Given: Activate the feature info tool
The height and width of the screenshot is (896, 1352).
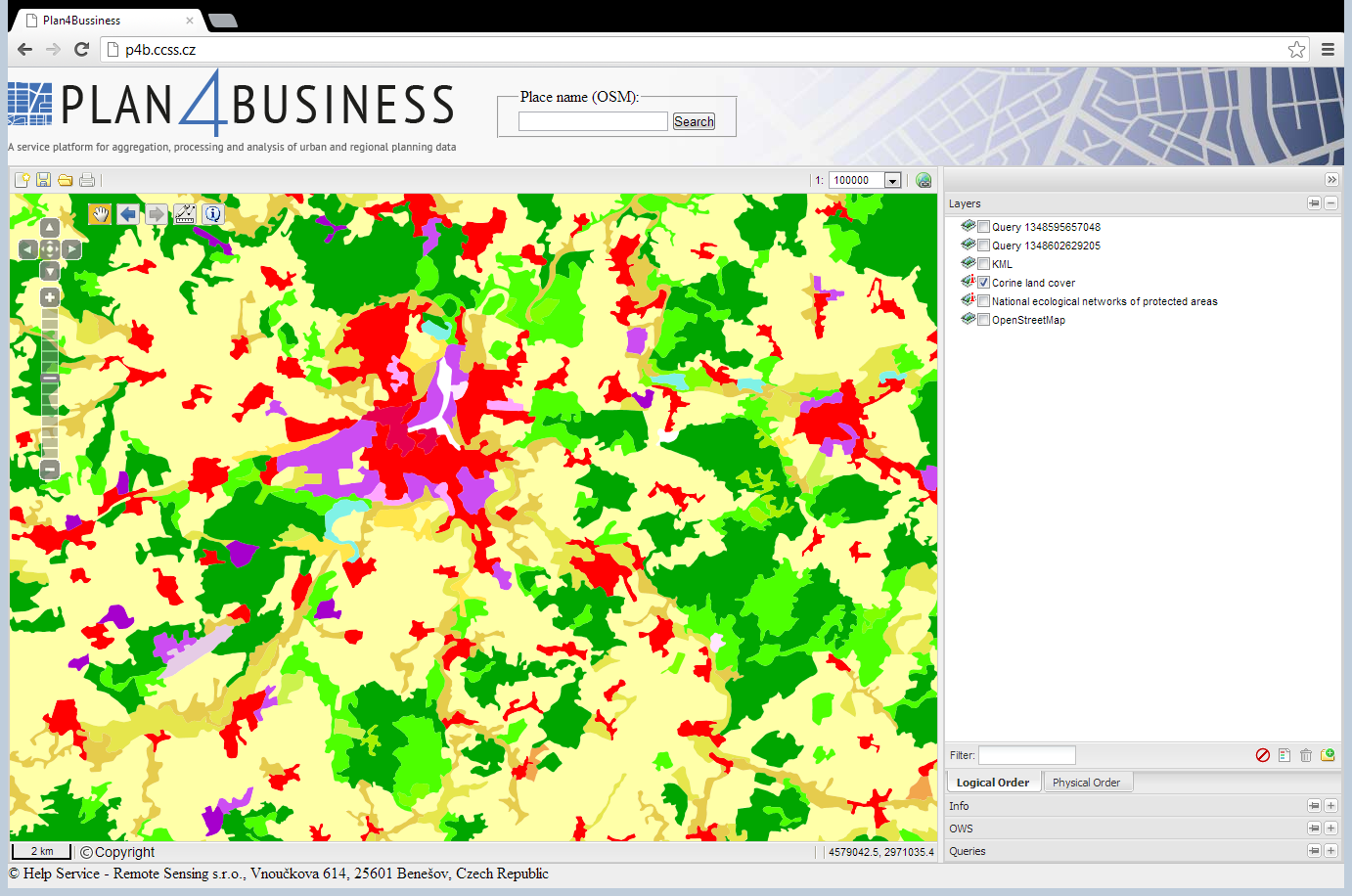Looking at the screenshot, I should (213, 214).
